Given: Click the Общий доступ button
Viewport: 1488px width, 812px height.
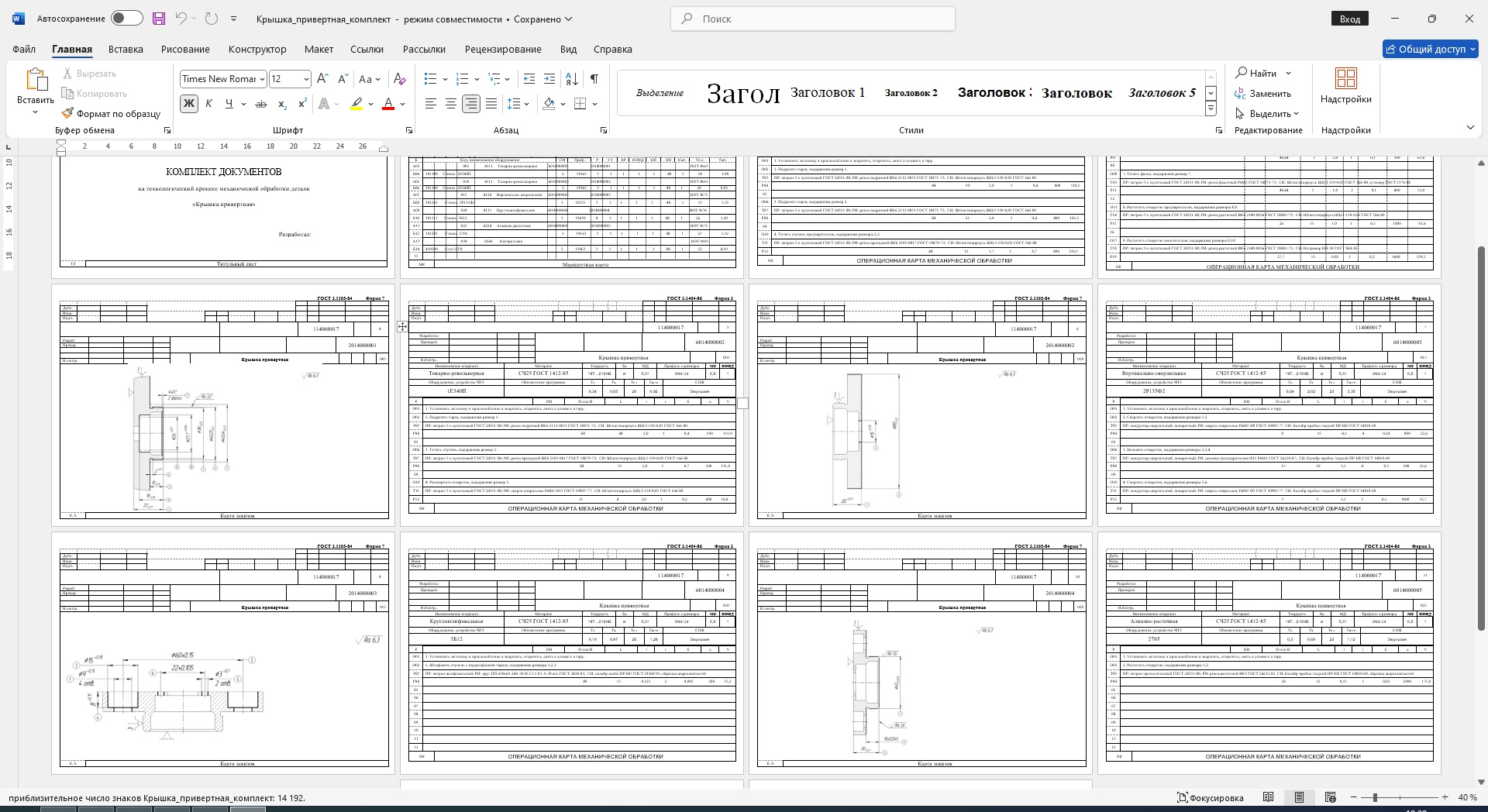Looking at the screenshot, I should pyautogui.click(x=1430, y=49).
